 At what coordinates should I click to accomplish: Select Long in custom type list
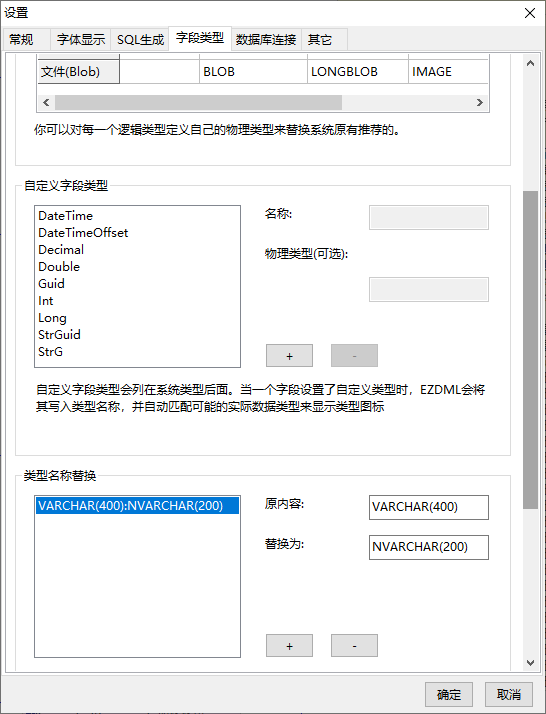[137, 318]
